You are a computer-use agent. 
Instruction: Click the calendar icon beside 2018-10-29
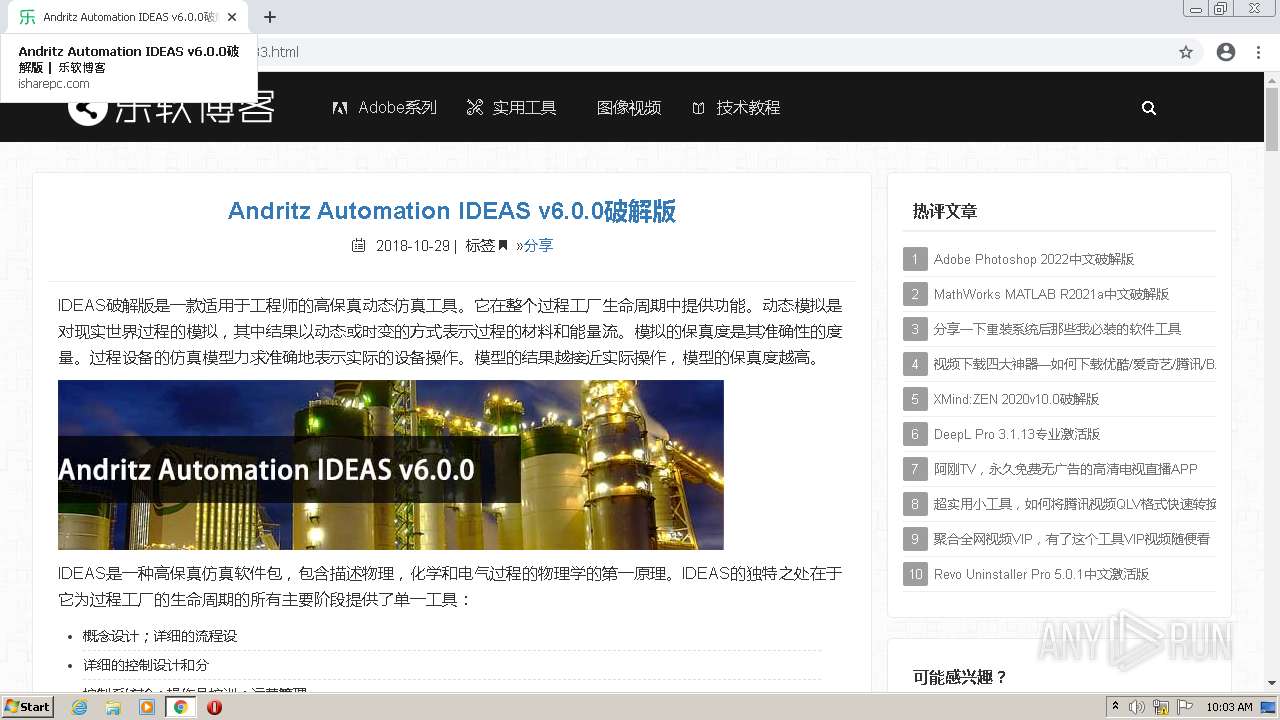click(358, 245)
